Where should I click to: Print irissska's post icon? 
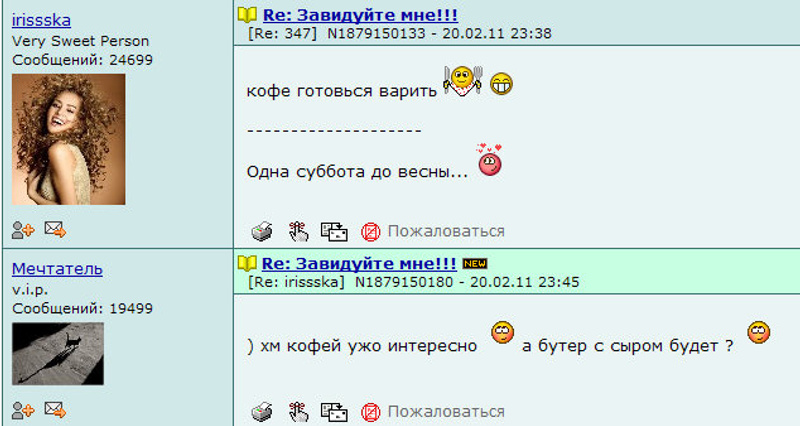pyautogui.click(x=262, y=232)
